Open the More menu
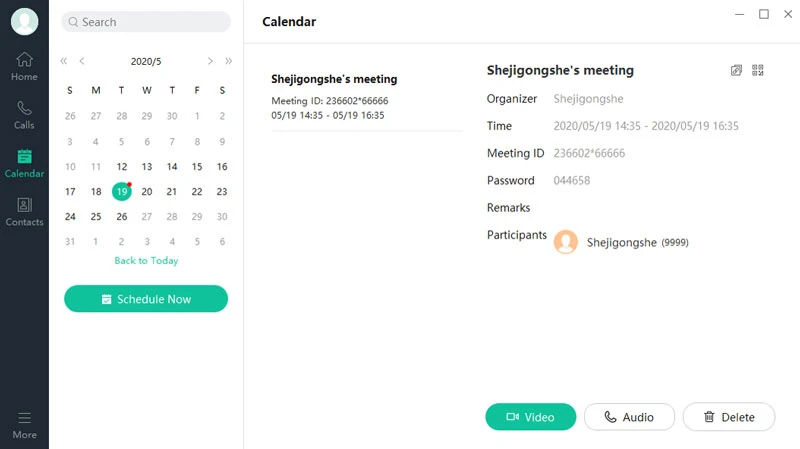800x449 pixels. pyautogui.click(x=24, y=424)
